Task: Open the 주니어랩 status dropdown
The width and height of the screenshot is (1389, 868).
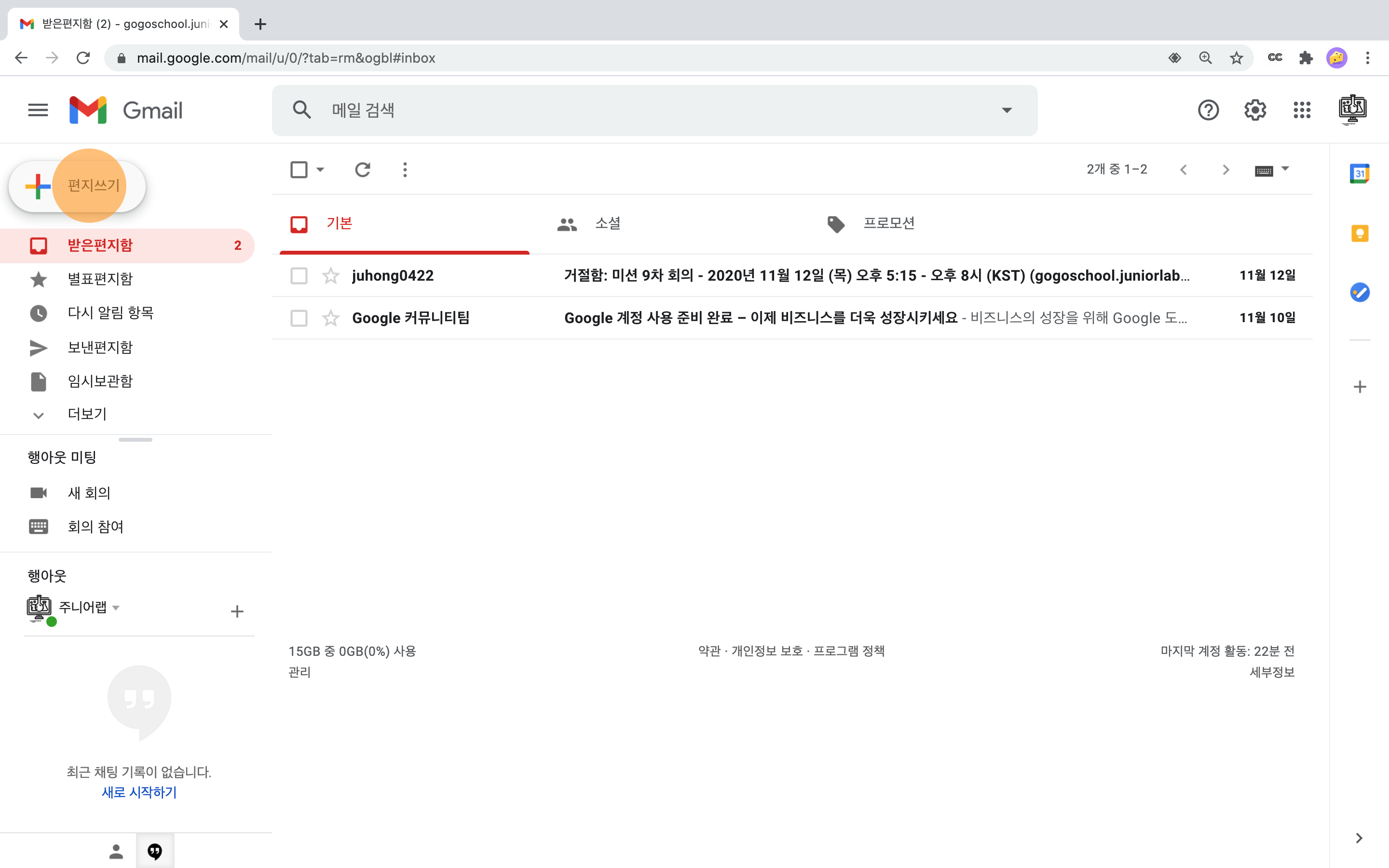Action: (116, 608)
